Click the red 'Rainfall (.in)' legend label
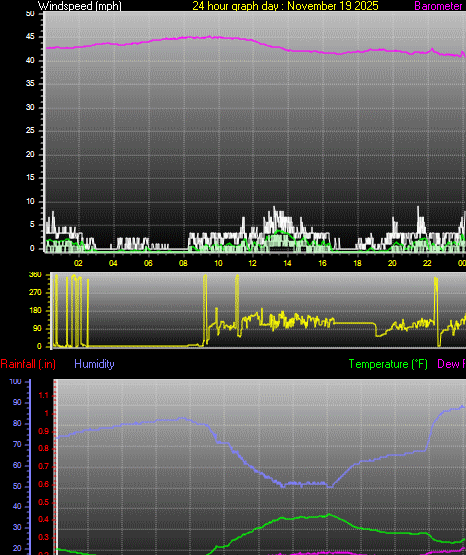The width and height of the screenshot is (466, 555). pyautogui.click(x=28, y=364)
